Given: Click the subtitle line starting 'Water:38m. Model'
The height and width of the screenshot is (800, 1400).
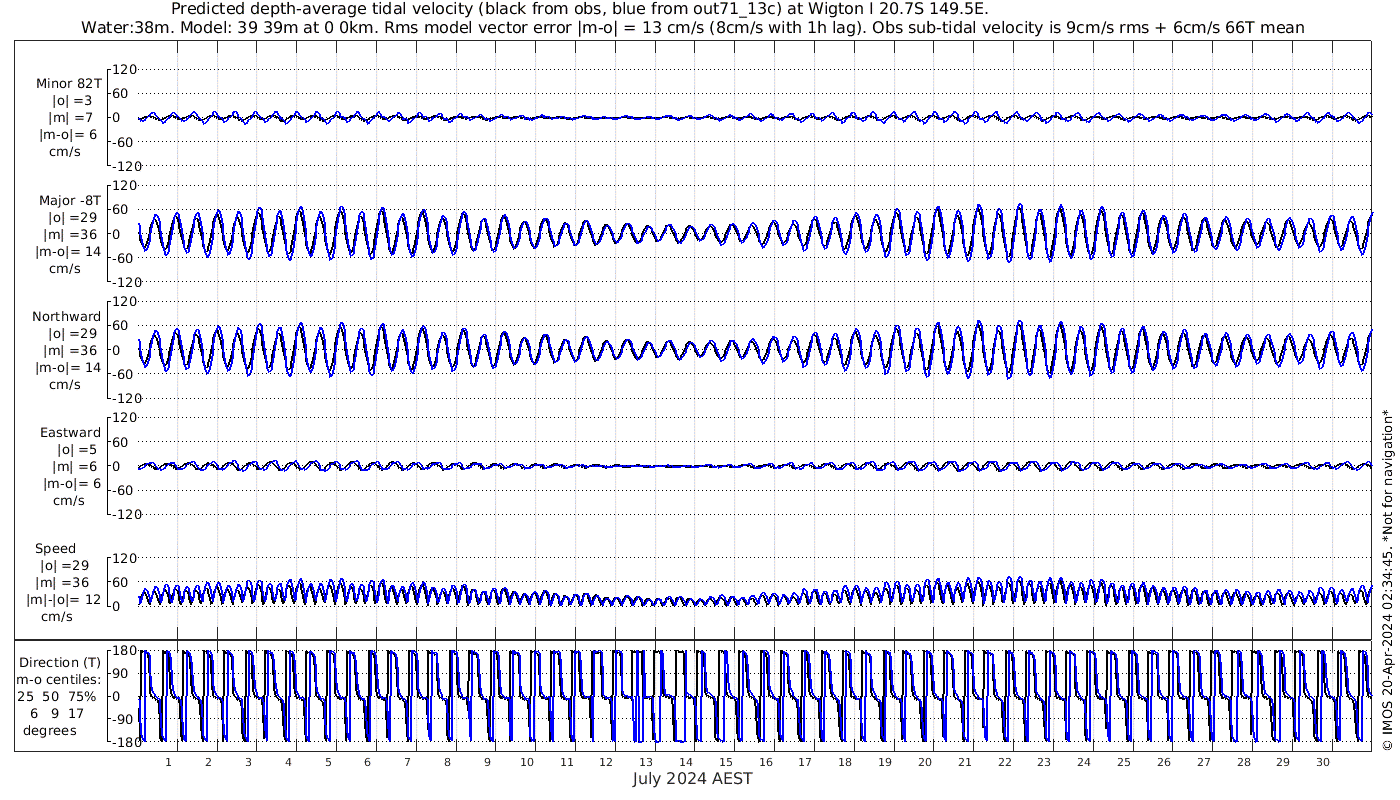Looking at the screenshot, I should [x=693, y=27].
